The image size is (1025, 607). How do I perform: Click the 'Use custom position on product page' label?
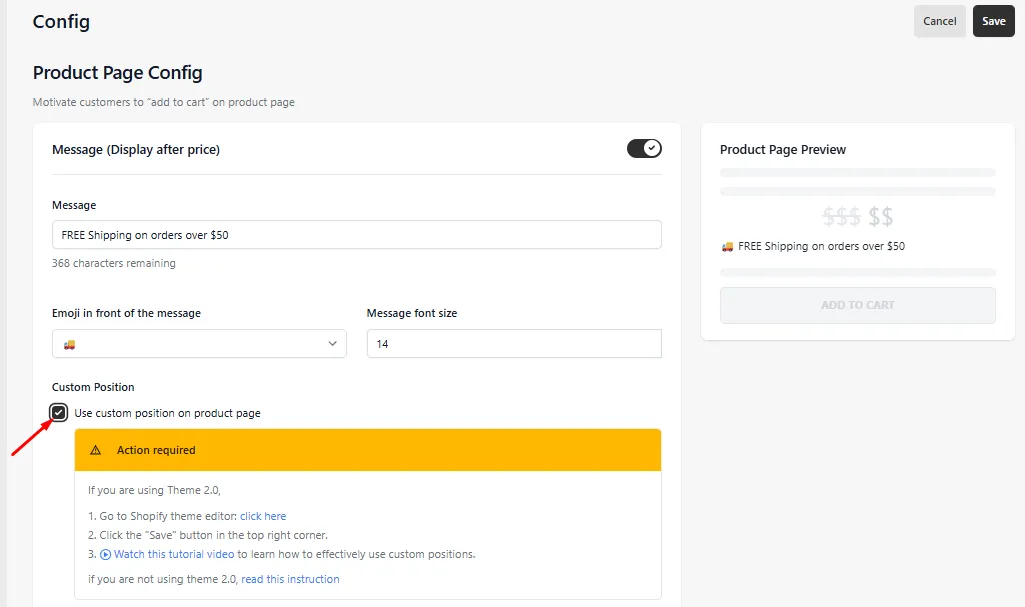coord(167,413)
